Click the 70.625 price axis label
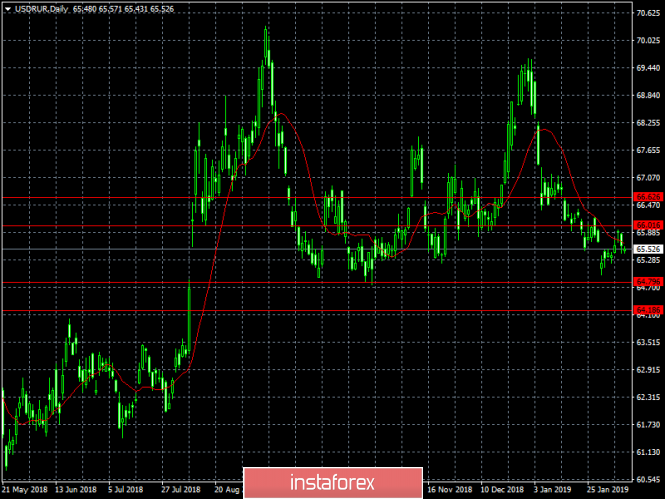Viewport: 665px width, 499px height. 649,13
